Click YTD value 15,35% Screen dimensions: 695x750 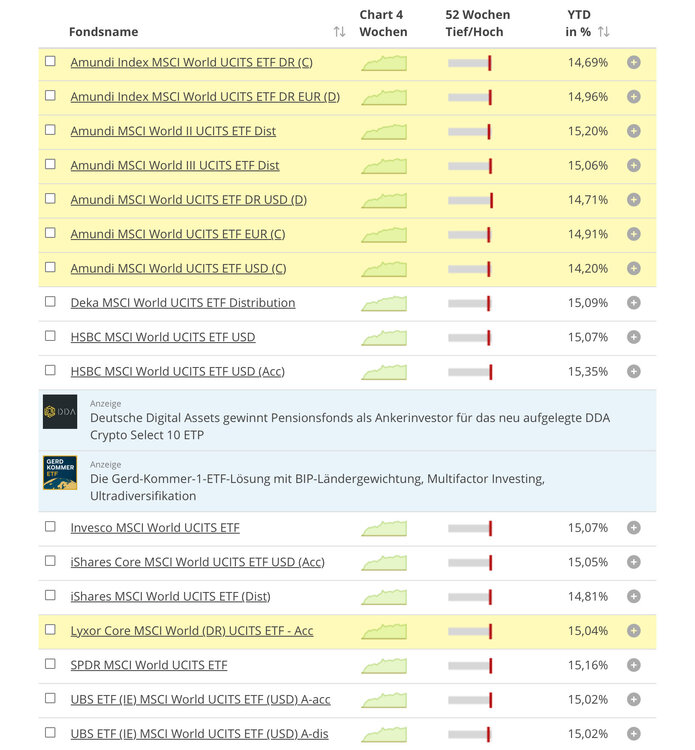[x=588, y=372]
